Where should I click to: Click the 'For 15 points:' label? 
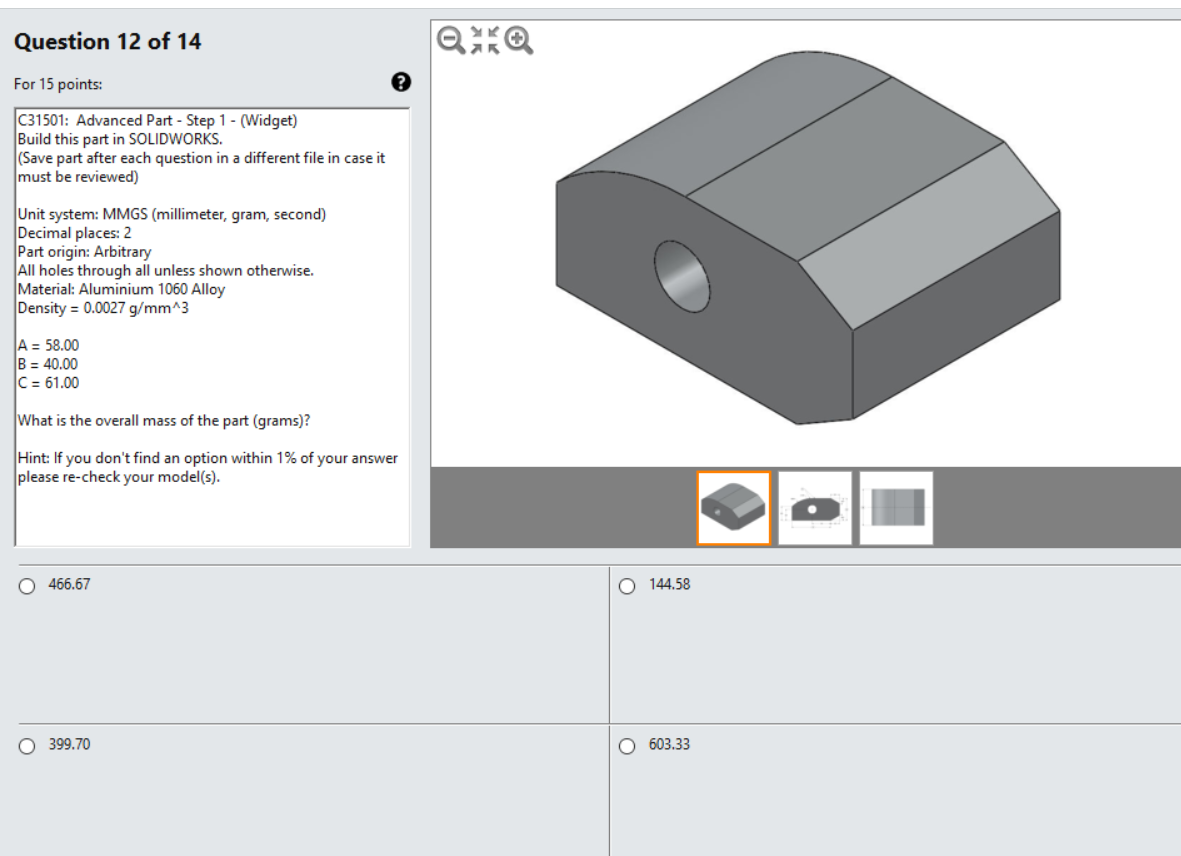tap(58, 84)
